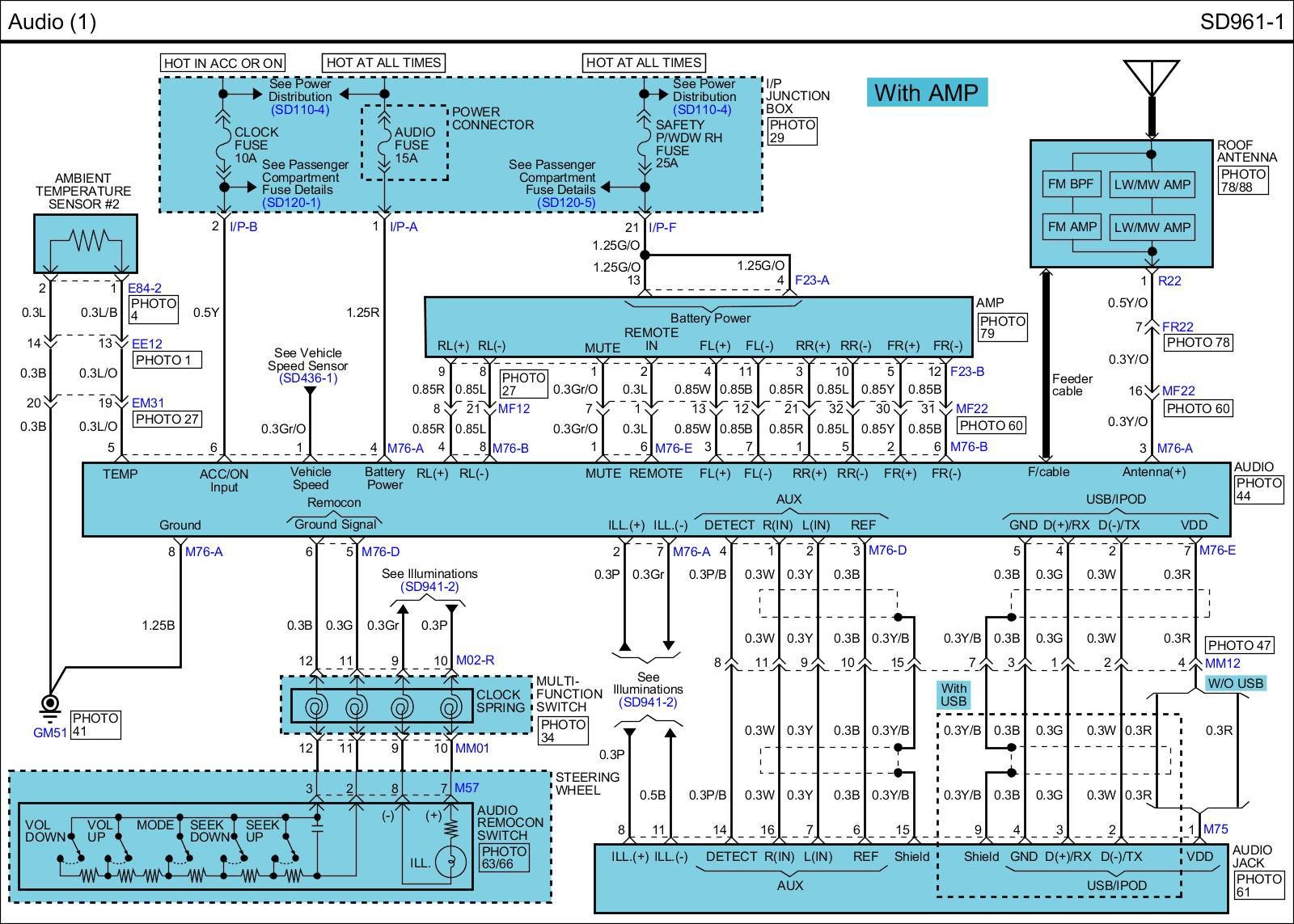Select the PHOTO 29 box near junction box

point(793,131)
